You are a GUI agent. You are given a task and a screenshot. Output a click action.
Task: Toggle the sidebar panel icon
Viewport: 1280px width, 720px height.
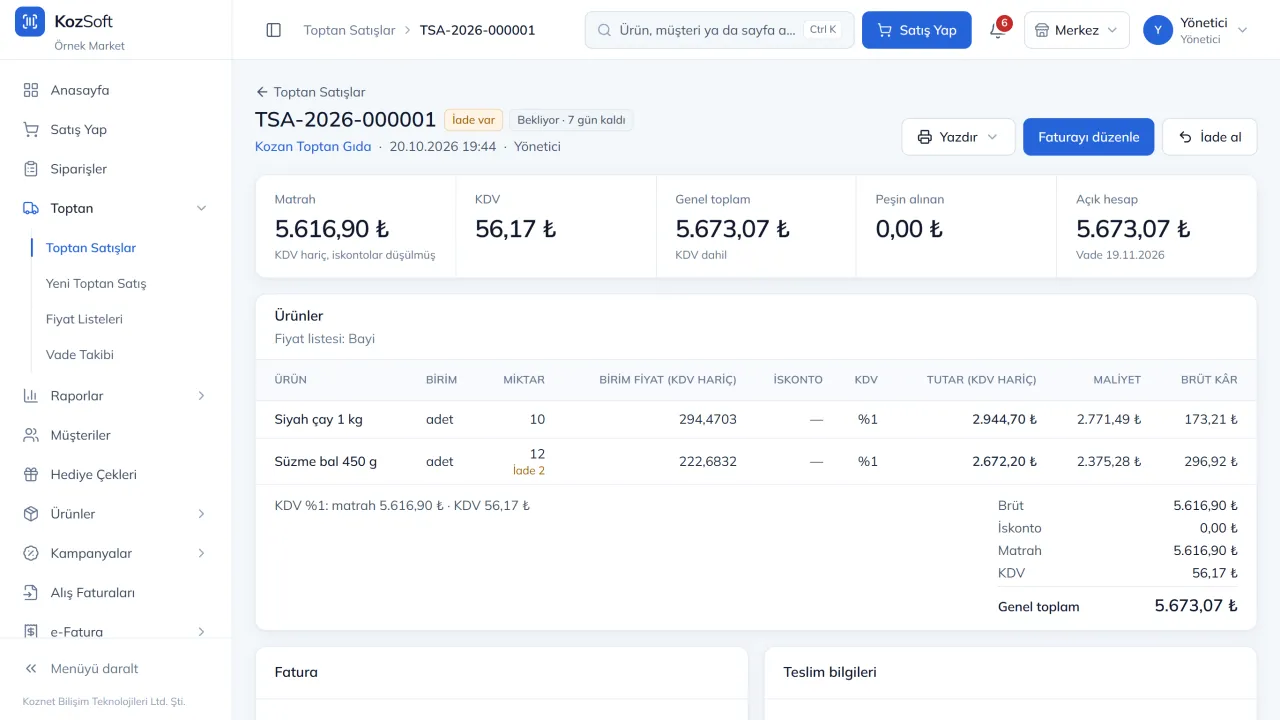tap(274, 30)
